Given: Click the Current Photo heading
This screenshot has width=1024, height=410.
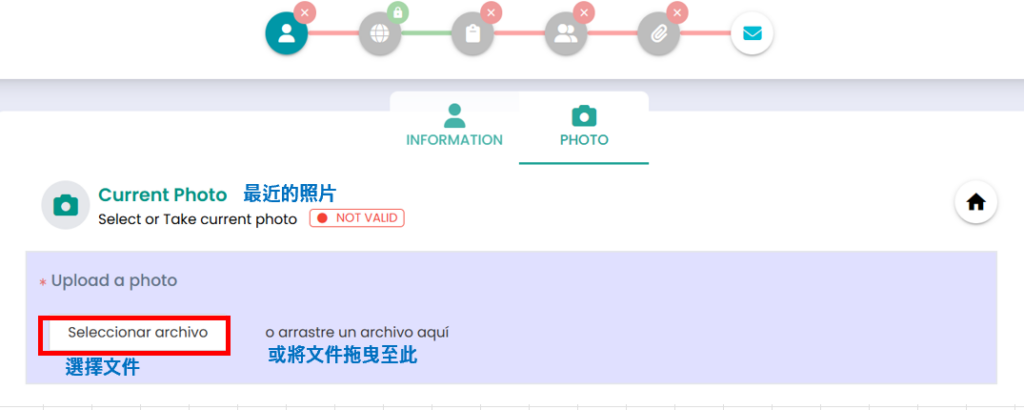Looking at the screenshot, I should [162, 195].
